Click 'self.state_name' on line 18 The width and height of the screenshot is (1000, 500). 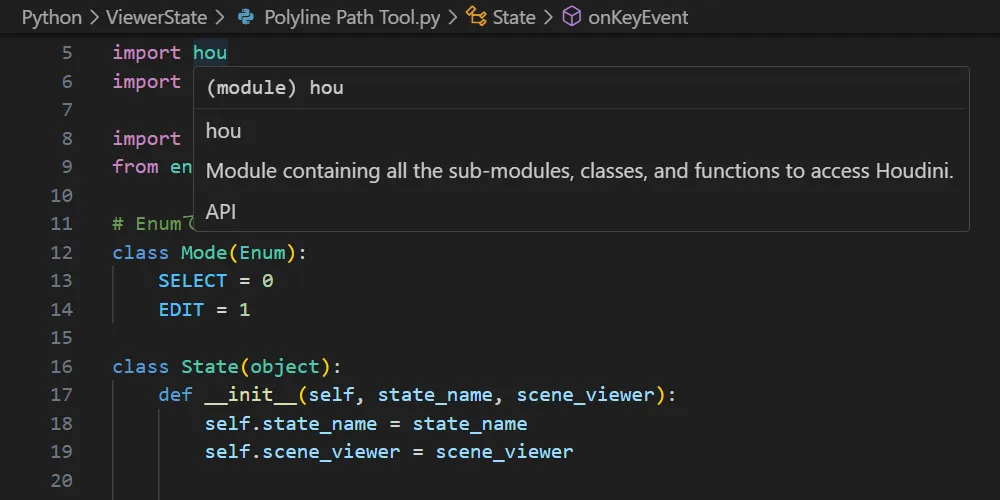[x=291, y=424]
